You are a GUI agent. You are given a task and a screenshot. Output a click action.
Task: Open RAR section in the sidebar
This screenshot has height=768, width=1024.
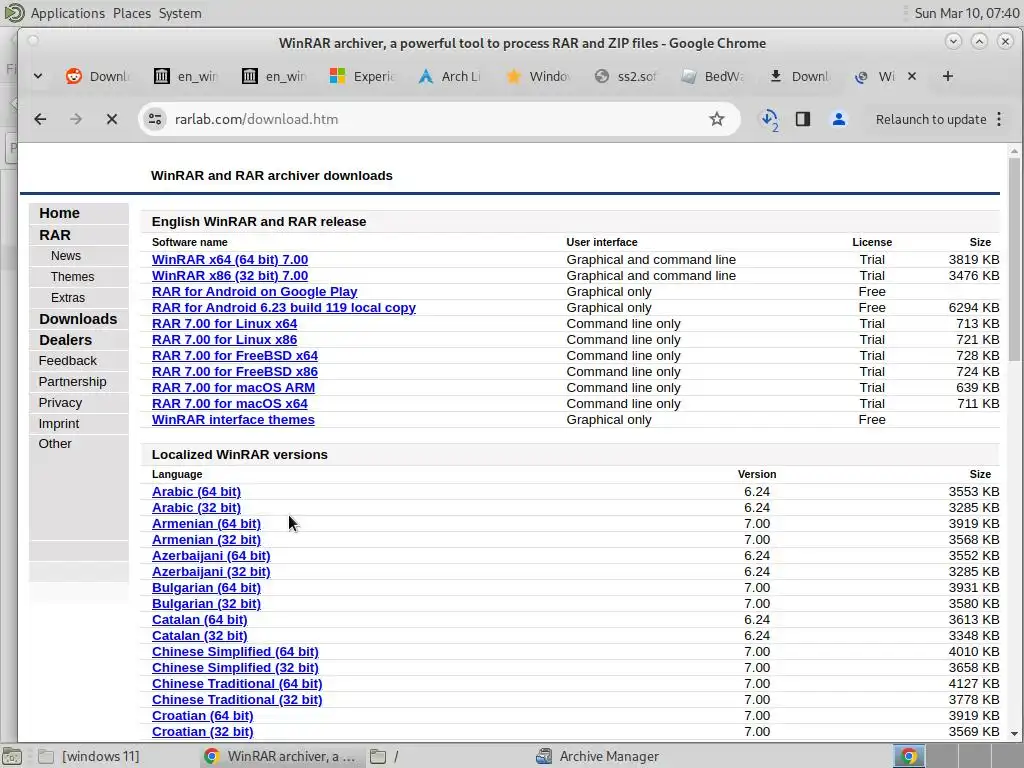tap(55, 234)
